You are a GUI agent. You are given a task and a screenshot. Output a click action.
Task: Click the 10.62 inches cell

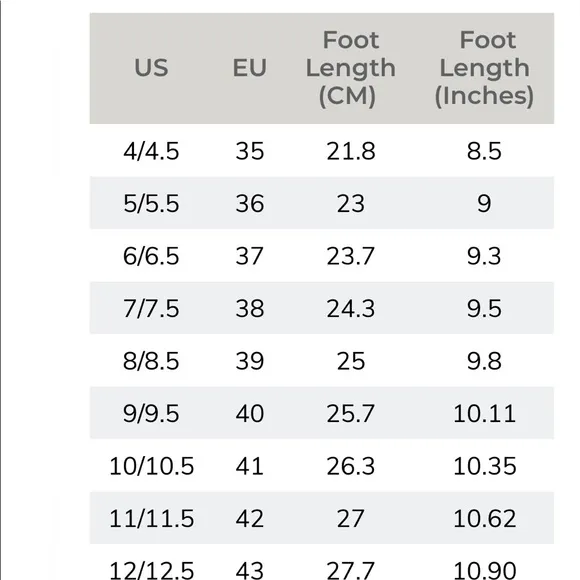tap(484, 519)
